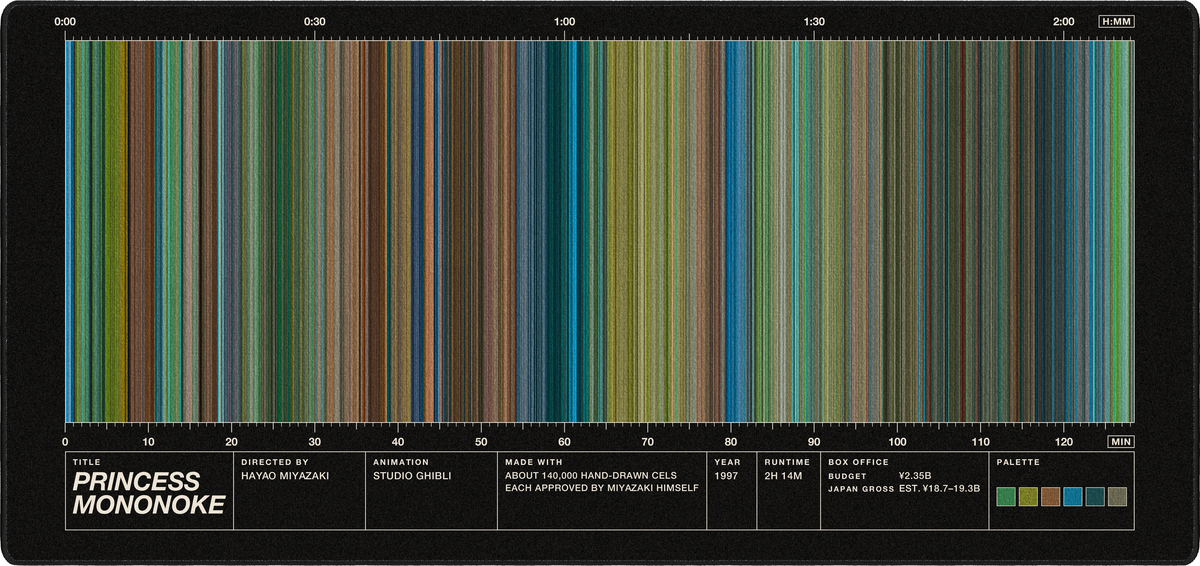The width and height of the screenshot is (1200, 566).
Task: Select the bright blue palette swatch
Action: coord(1073,496)
